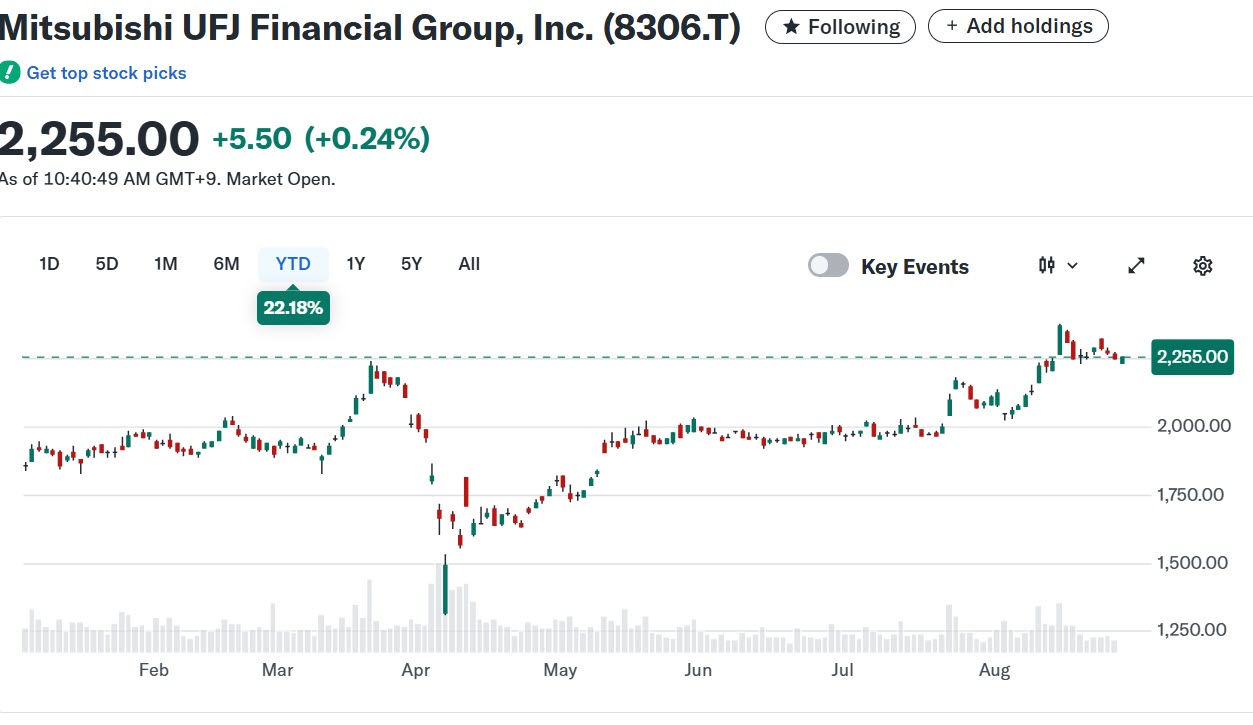Viewport: 1253px width, 725px height.
Task: Click the 22.18% YTD return badge
Action: (x=293, y=308)
